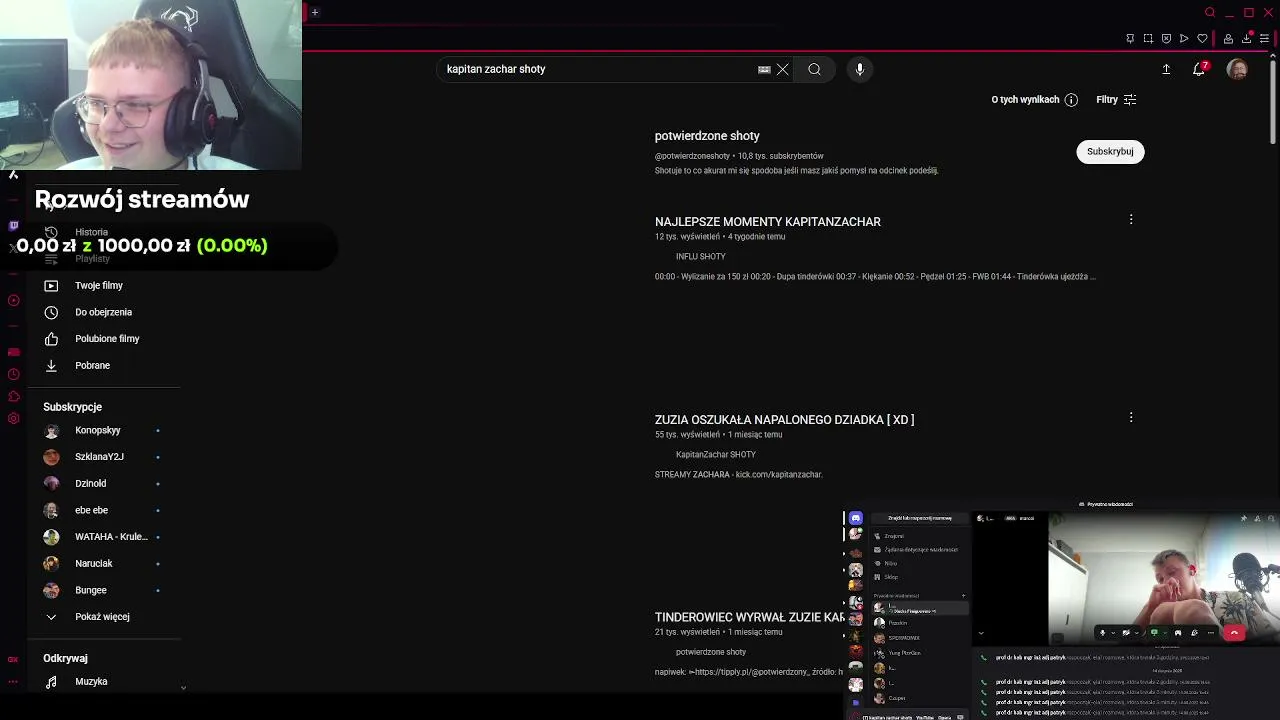
Task: Click the info icon beside O tych wynikach
Action: tap(1071, 100)
